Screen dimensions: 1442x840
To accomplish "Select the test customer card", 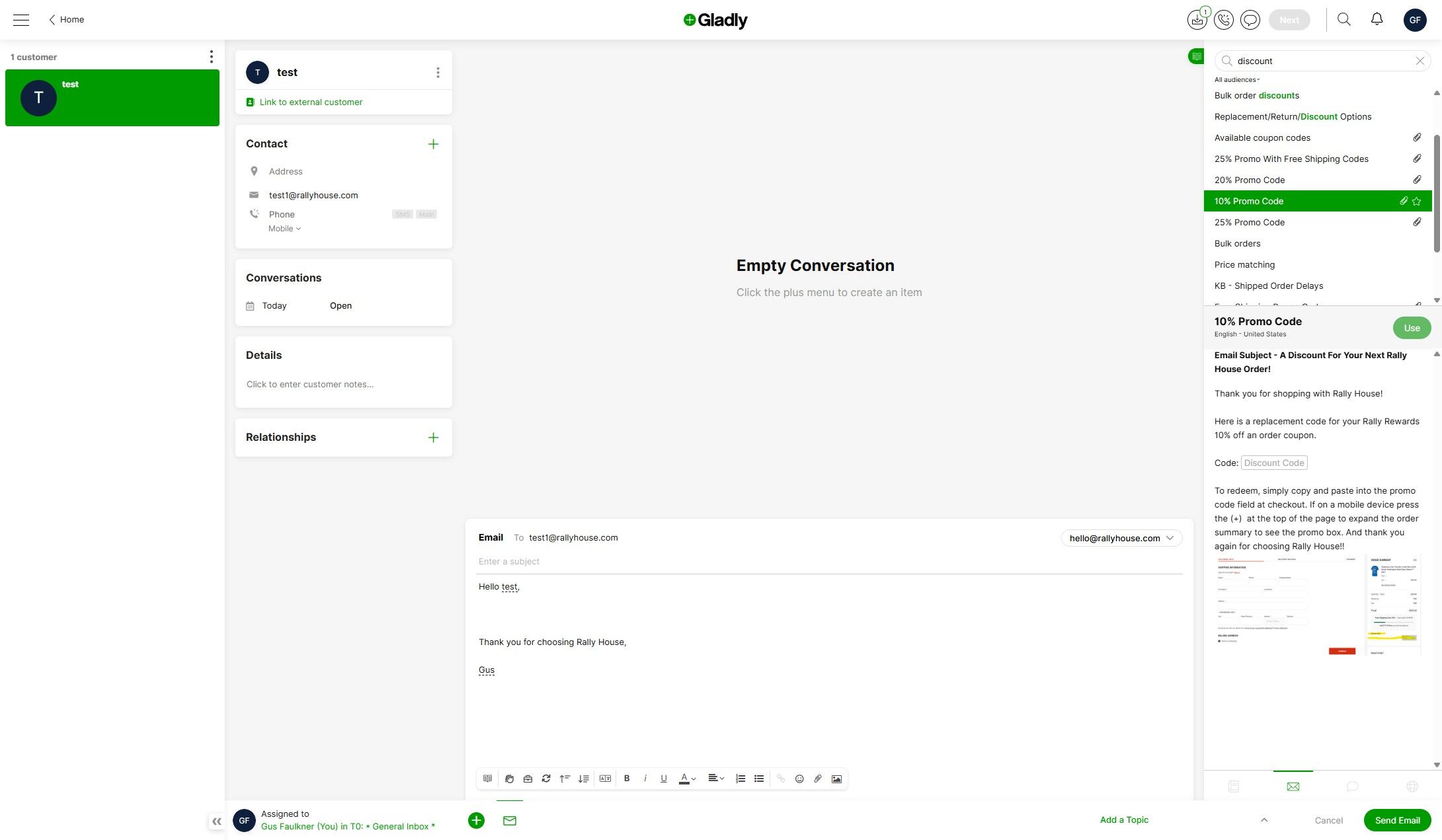I will 112,98.
